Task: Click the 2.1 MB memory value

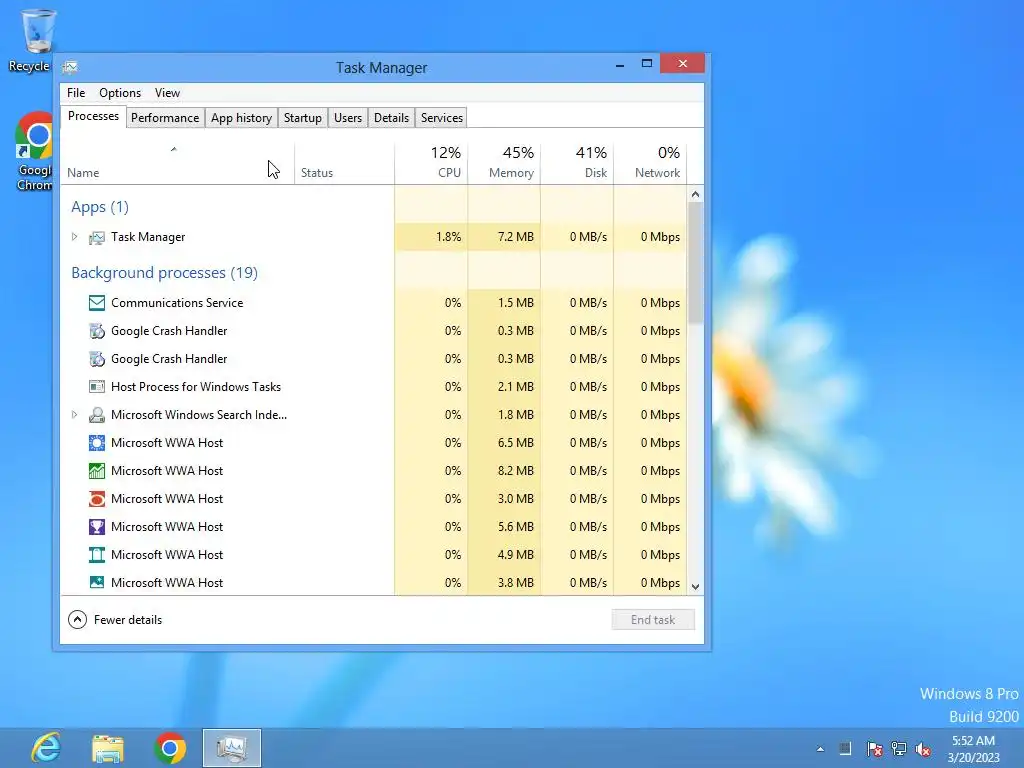Action: (516, 387)
